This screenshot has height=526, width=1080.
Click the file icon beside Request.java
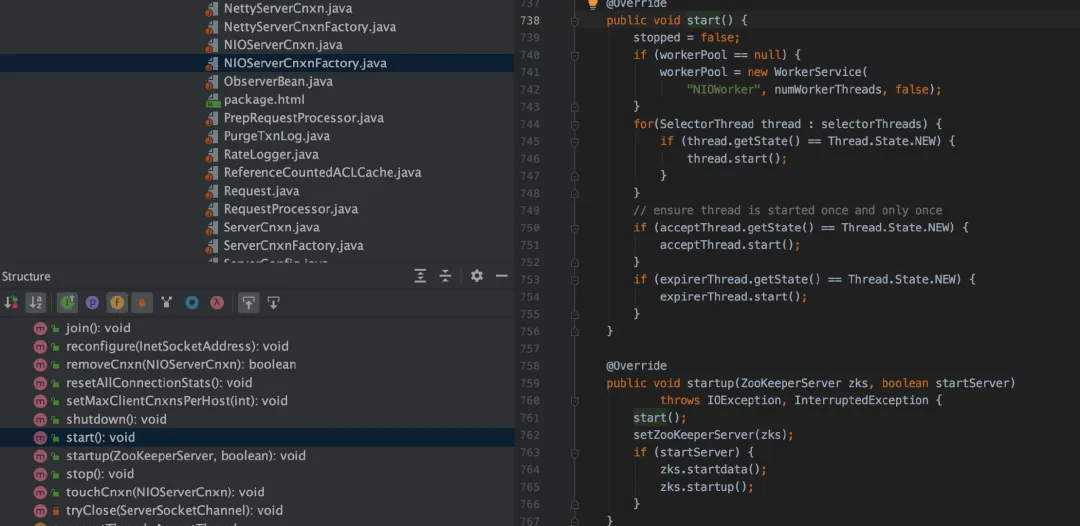click(x=212, y=191)
